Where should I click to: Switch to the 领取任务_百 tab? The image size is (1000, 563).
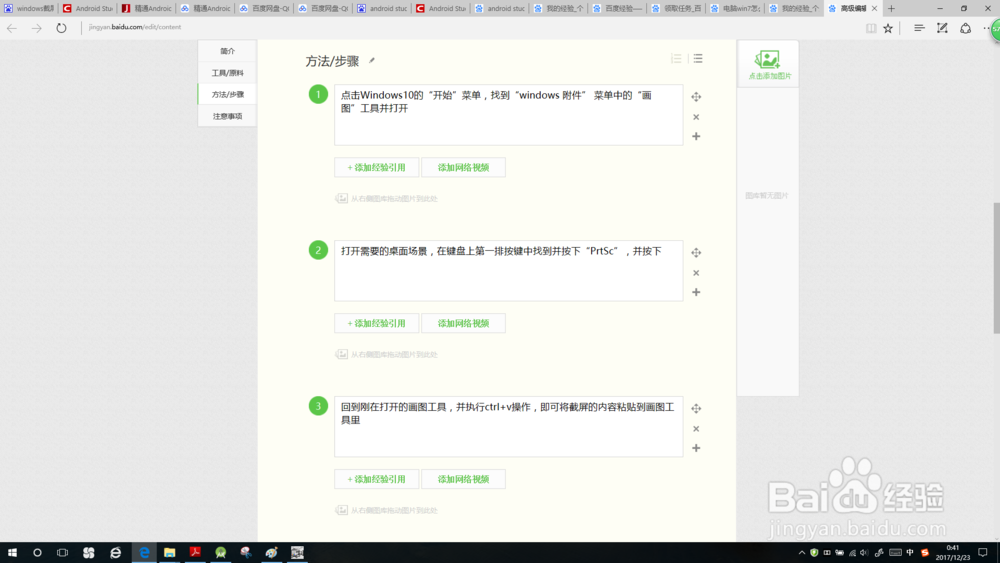tap(676, 8)
